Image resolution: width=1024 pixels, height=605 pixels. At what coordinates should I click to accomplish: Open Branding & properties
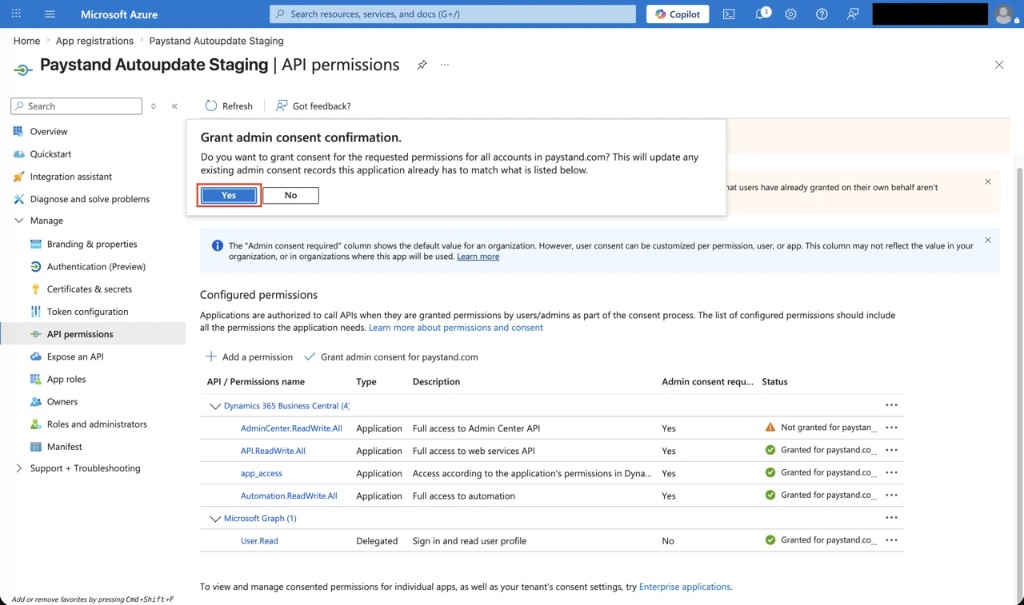92,244
